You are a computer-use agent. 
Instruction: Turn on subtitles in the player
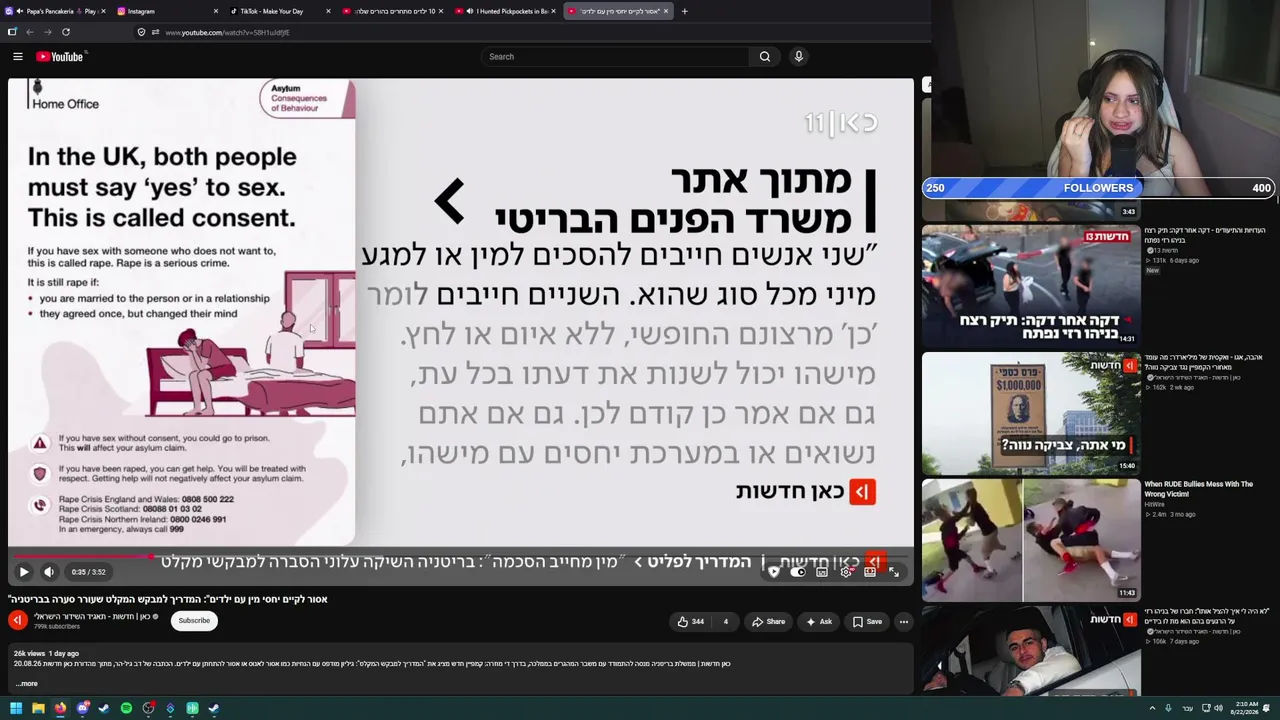[822, 572]
